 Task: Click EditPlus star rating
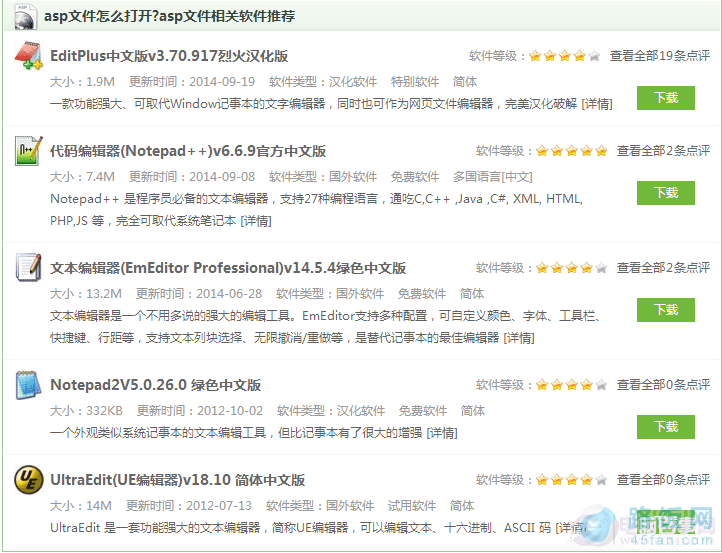click(x=565, y=56)
